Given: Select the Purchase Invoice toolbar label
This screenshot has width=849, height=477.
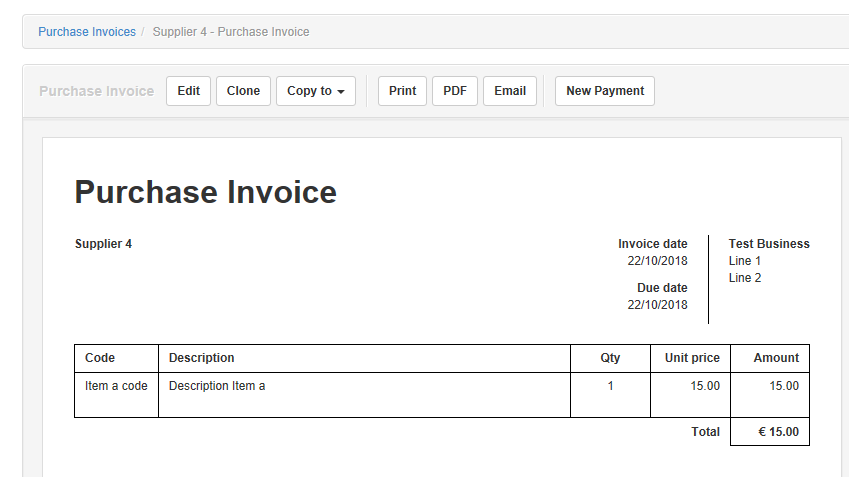Looking at the screenshot, I should pos(96,91).
